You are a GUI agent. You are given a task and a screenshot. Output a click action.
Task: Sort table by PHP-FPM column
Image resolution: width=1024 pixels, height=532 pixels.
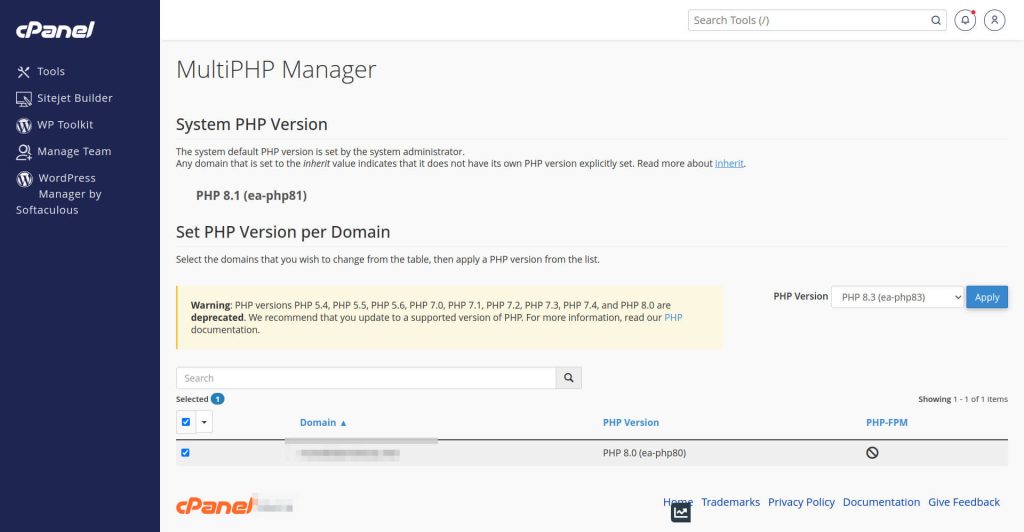pos(886,422)
